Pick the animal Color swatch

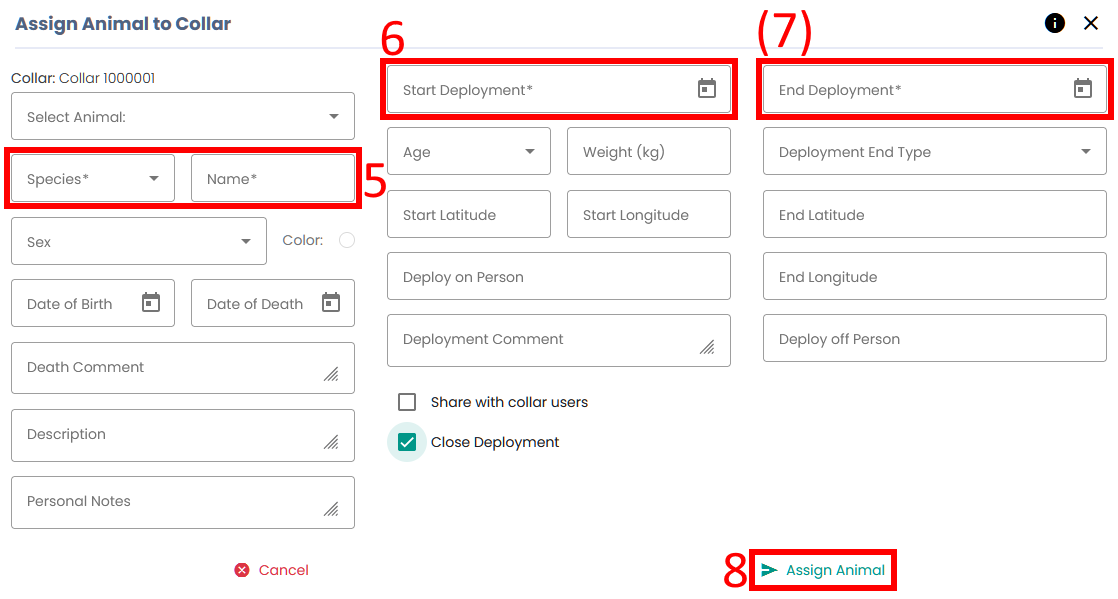point(347,240)
